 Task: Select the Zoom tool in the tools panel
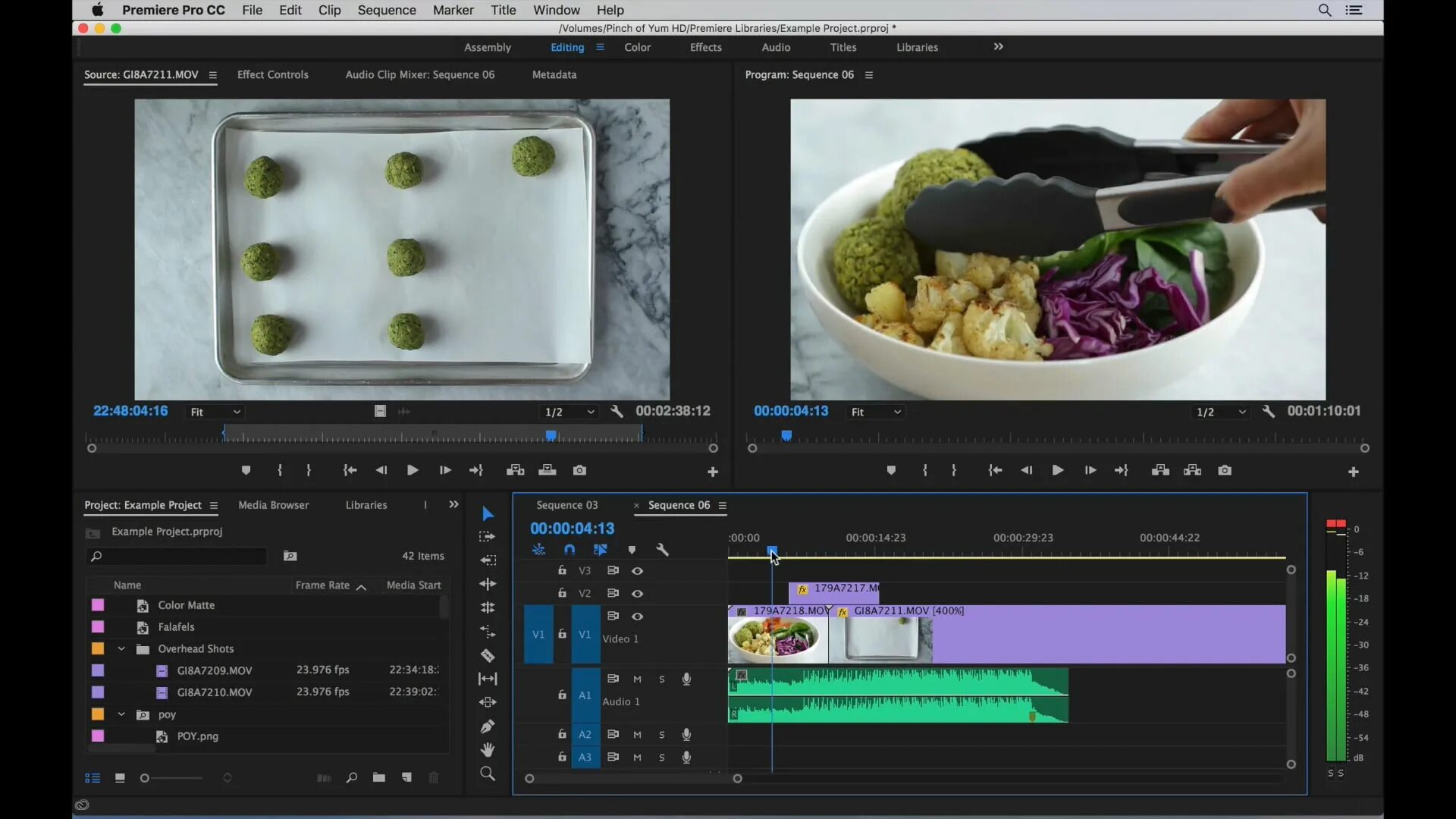pos(488,773)
